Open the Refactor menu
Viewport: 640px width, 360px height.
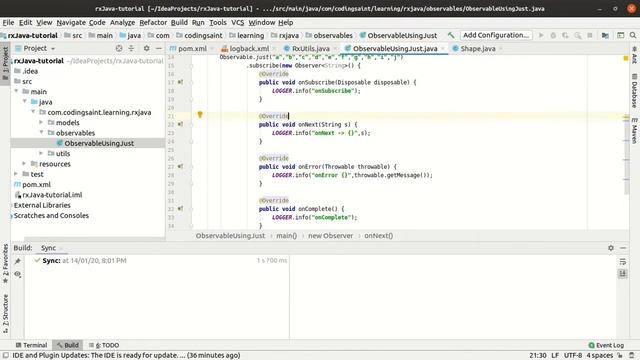[153, 22]
